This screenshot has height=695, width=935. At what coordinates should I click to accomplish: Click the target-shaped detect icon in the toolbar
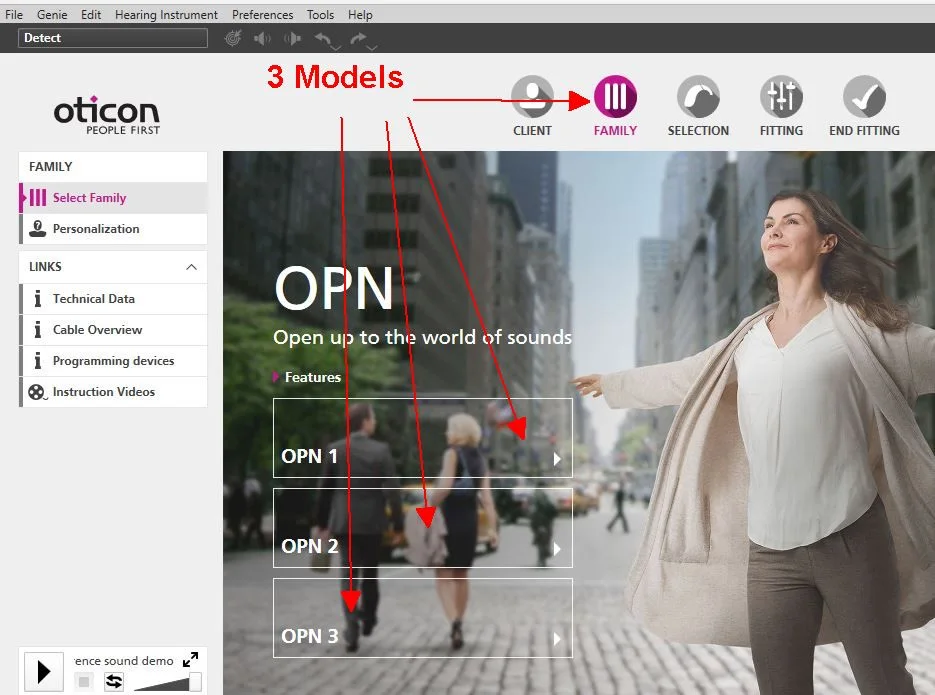233,39
